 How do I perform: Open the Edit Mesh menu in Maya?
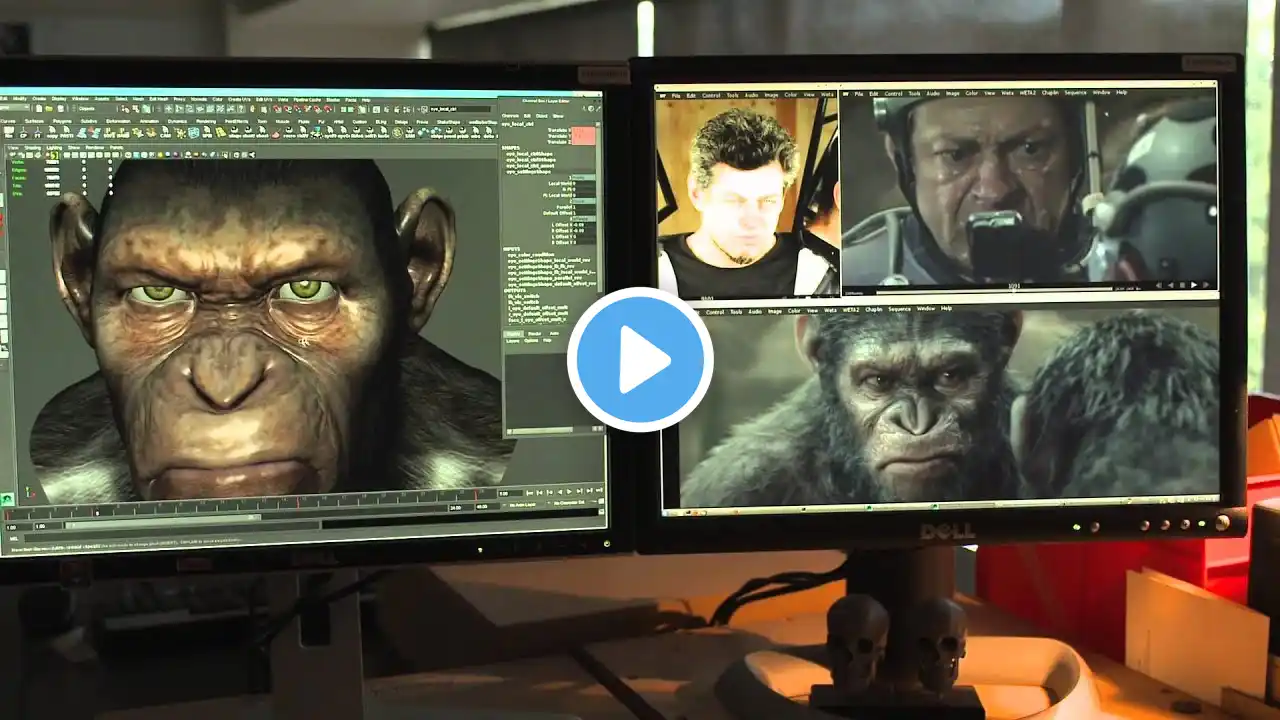click(158, 99)
